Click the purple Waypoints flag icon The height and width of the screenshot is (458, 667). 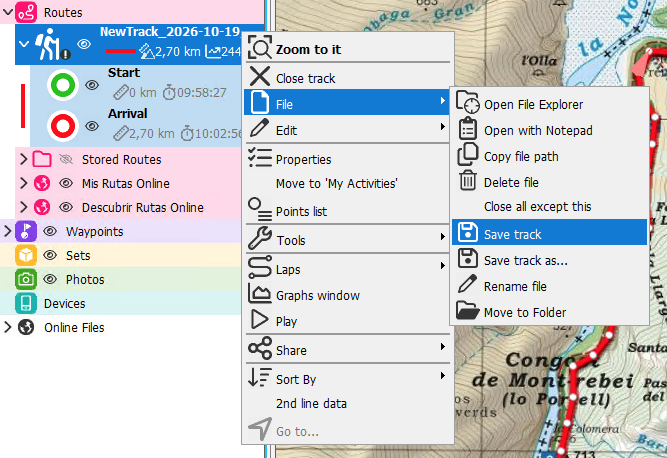click(x=26, y=231)
